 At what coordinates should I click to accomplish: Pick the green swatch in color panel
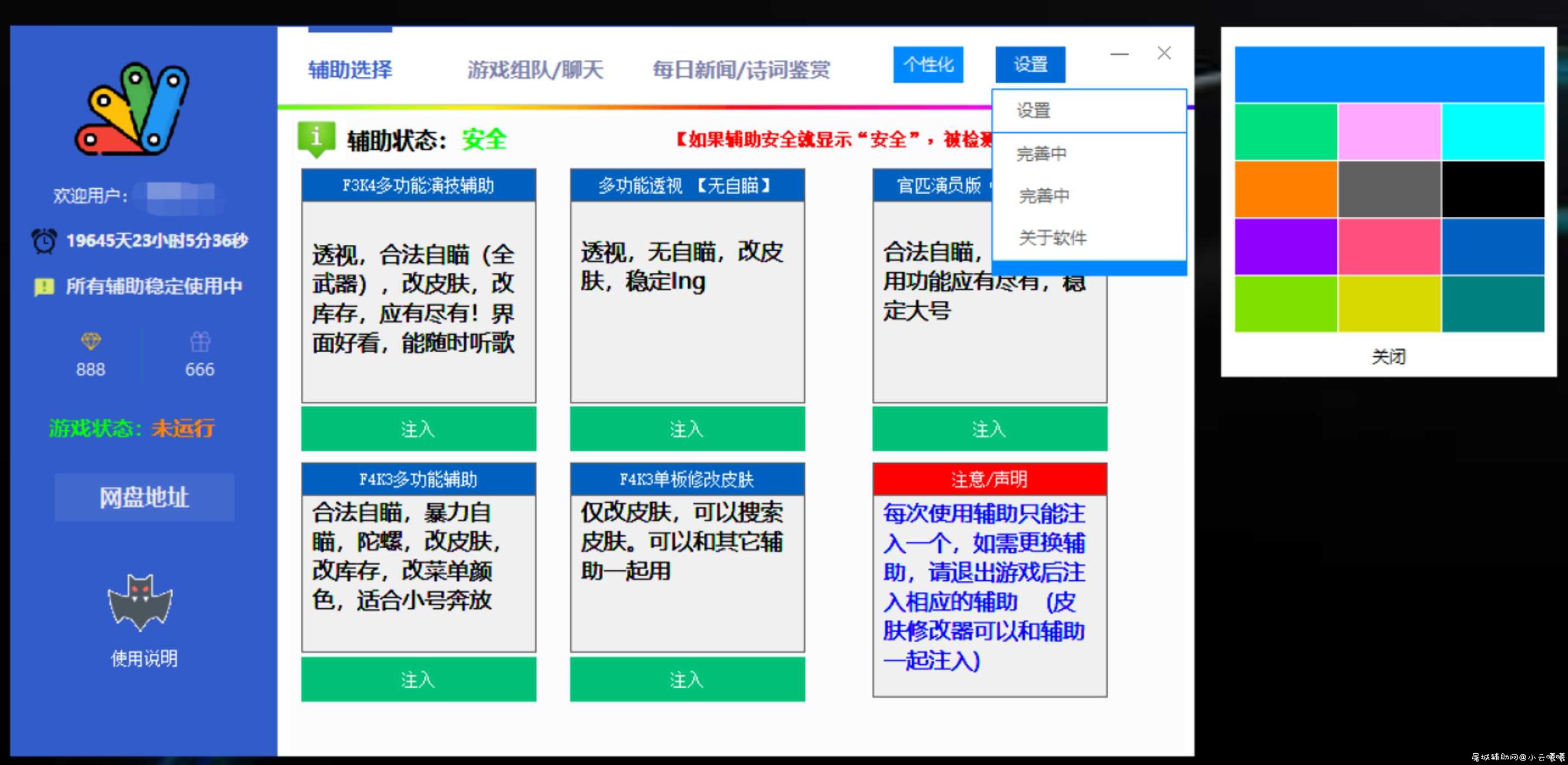point(1286,132)
